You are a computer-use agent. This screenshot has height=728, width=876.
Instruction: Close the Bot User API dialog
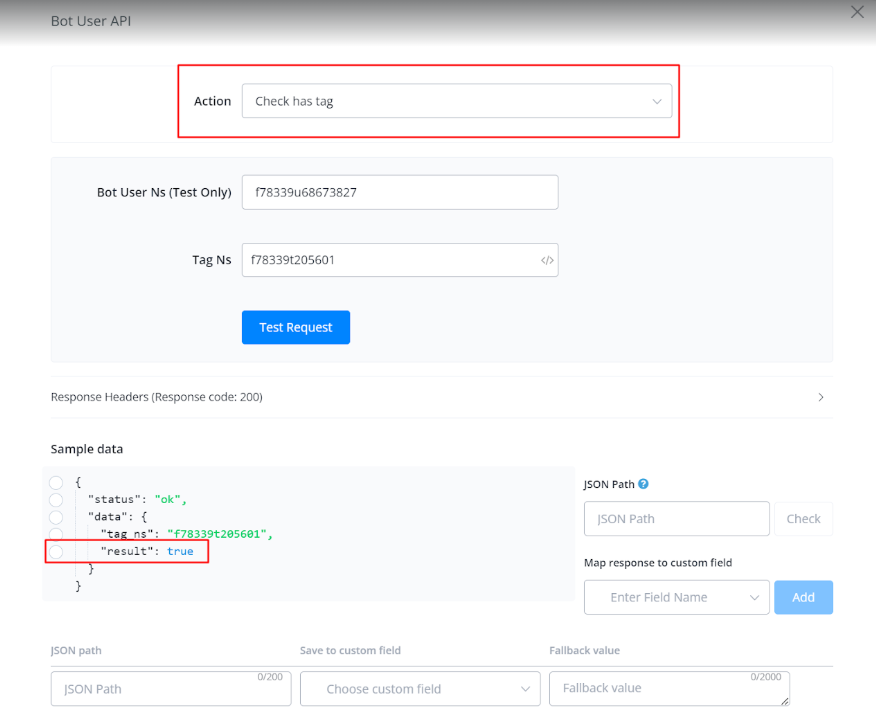857,13
